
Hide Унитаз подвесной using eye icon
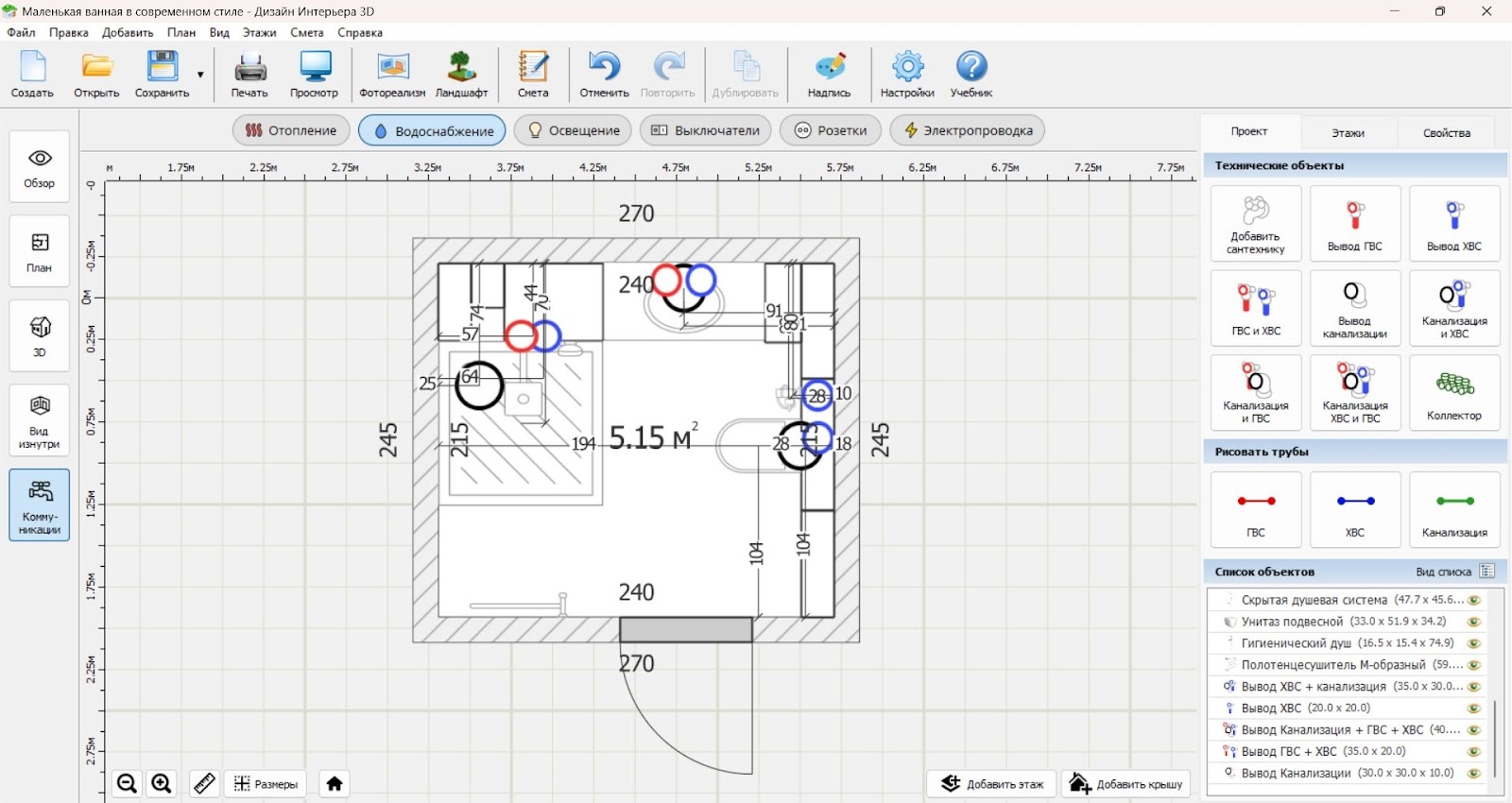click(x=1472, y=622)
